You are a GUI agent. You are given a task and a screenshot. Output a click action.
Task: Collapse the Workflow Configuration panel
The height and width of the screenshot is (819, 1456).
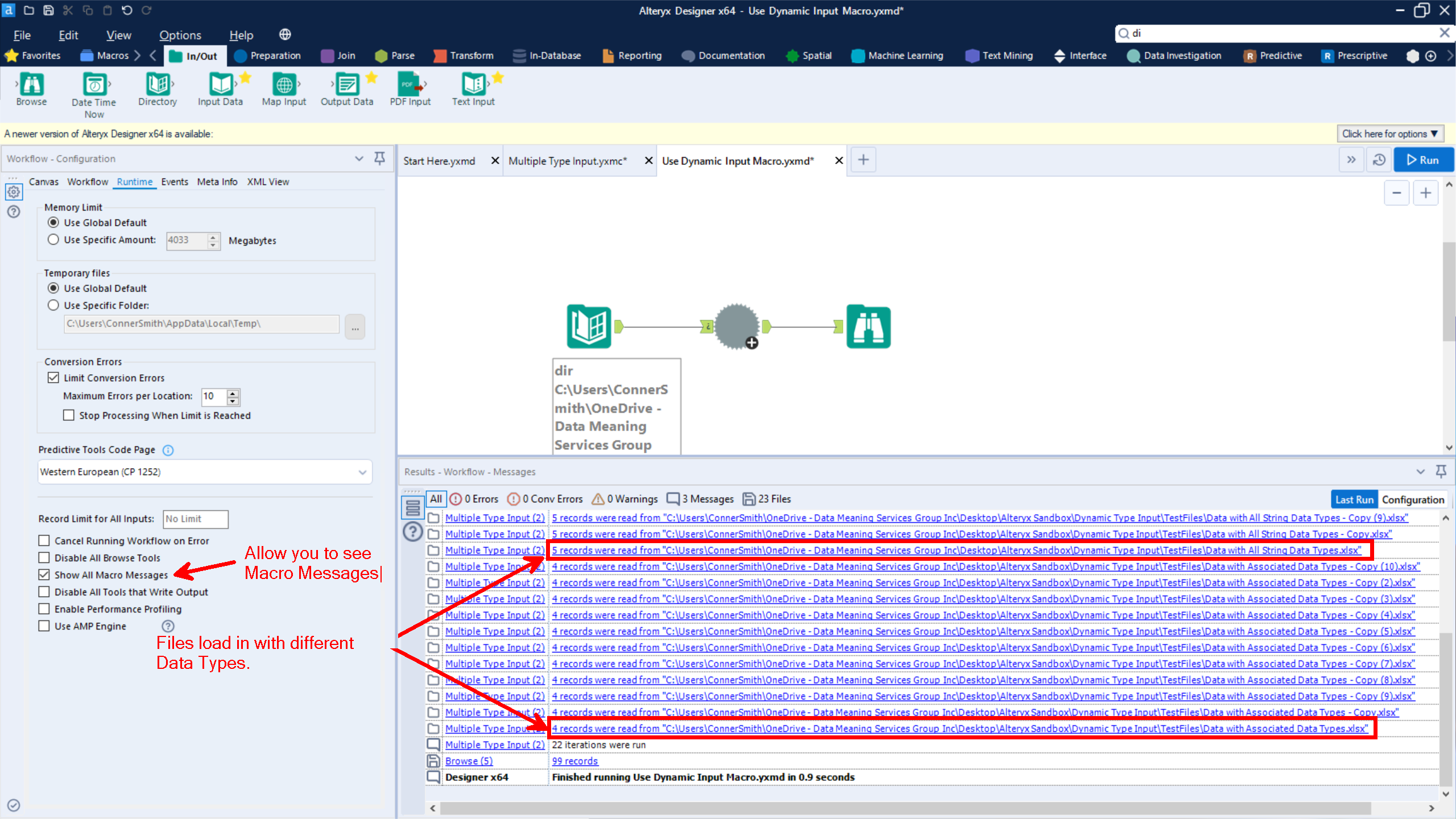(359, 158)
